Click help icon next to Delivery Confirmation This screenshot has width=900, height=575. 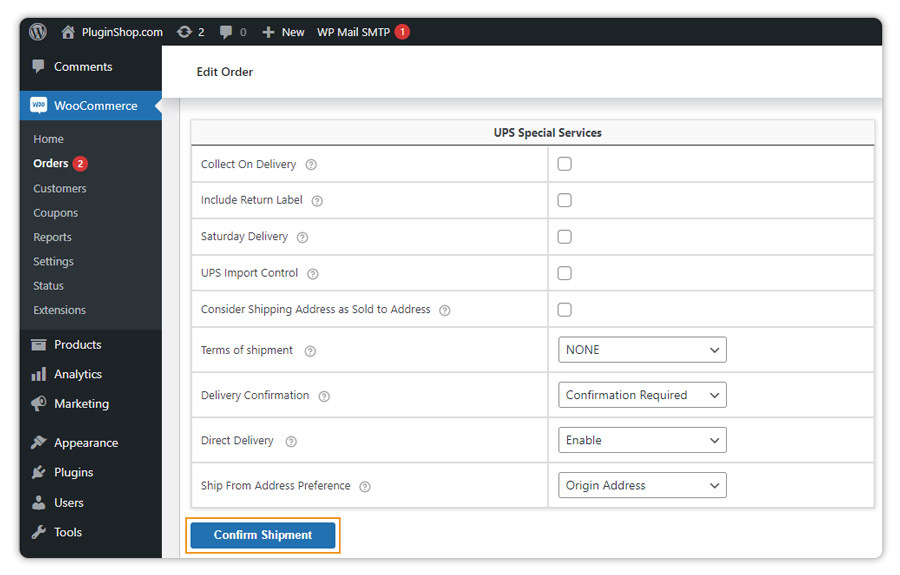point(324,397)
